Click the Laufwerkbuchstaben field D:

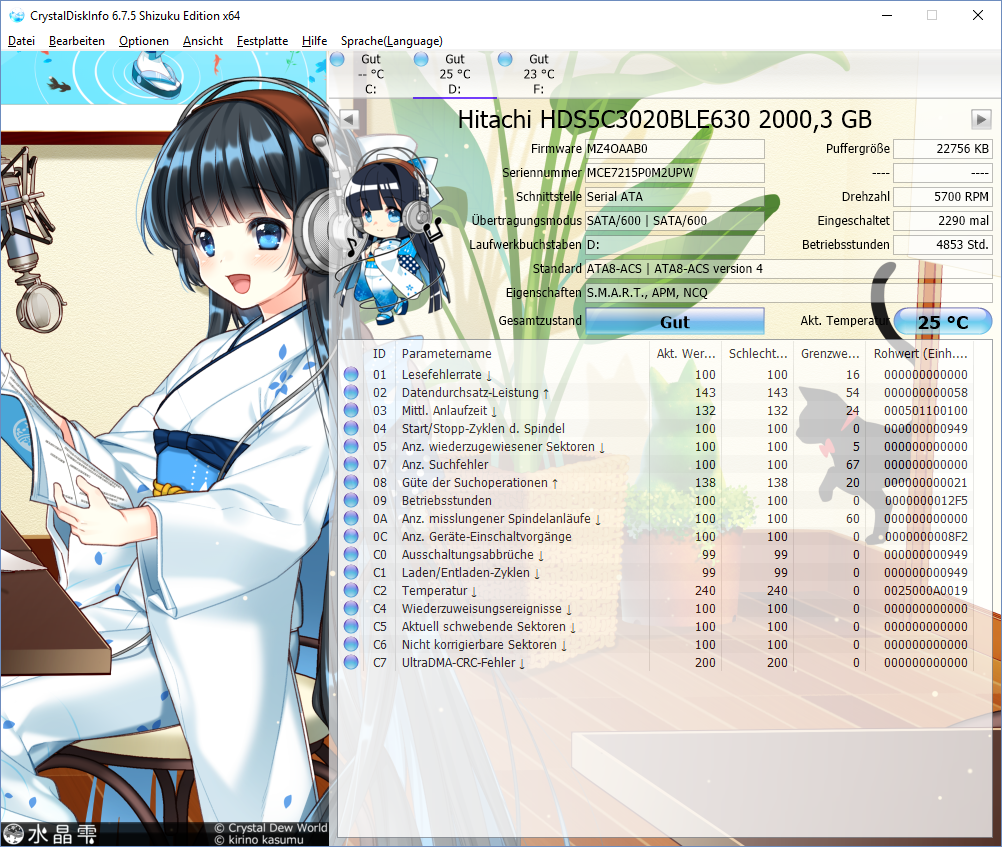(x=675, y=245)
